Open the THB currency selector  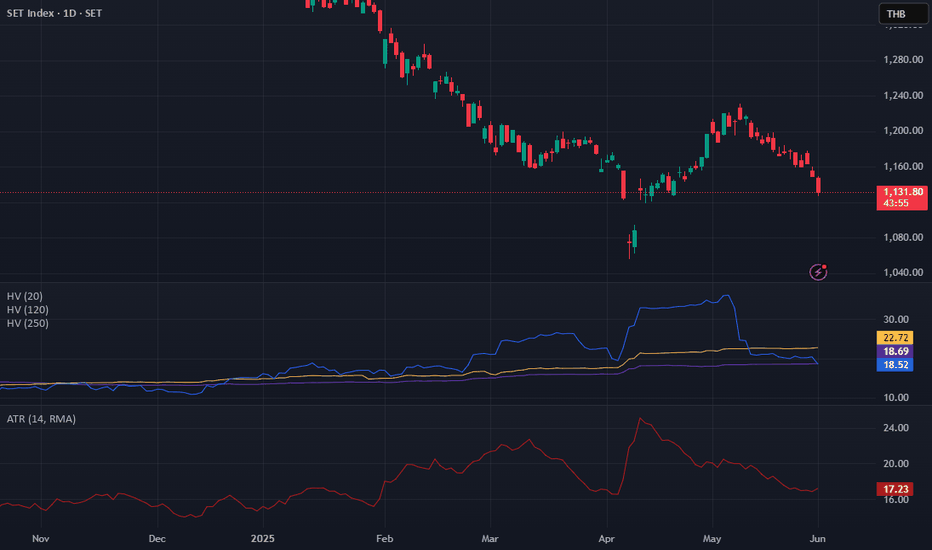coord(903,14)
